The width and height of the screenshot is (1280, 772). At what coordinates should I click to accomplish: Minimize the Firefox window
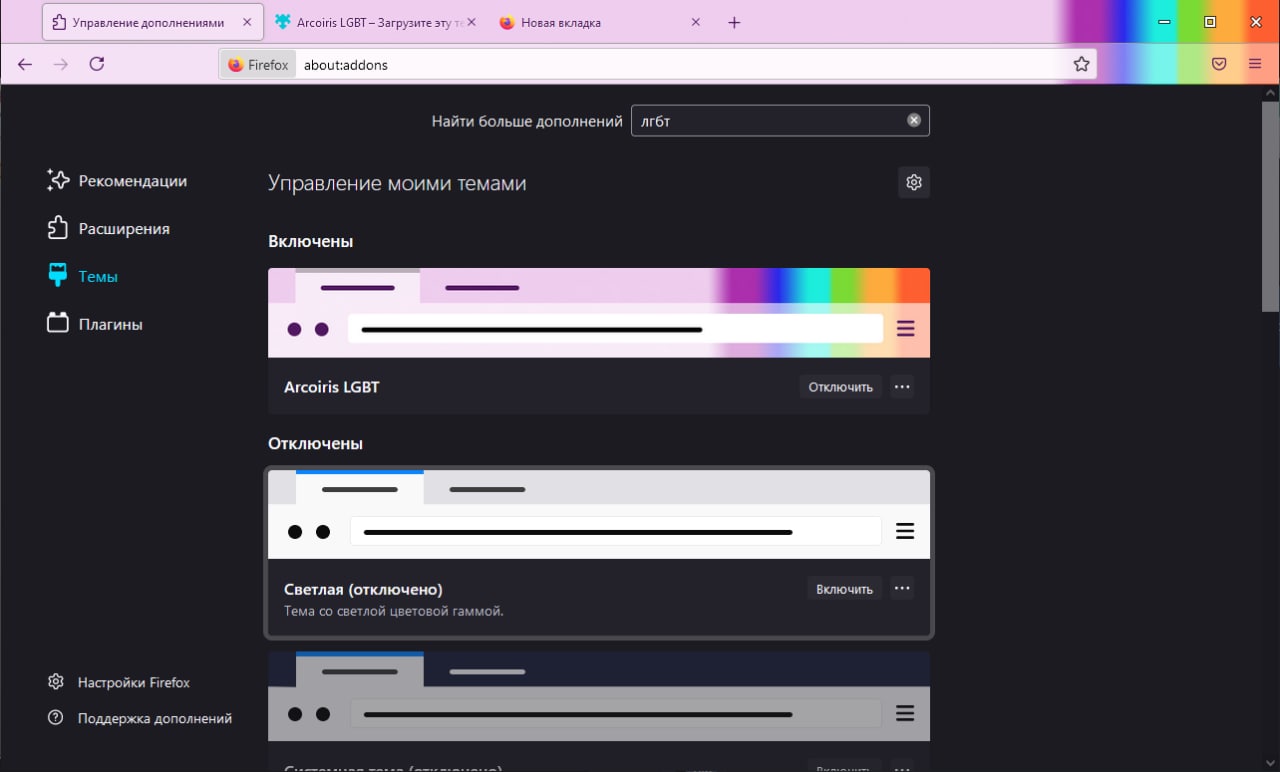(x=1163, y=22)
